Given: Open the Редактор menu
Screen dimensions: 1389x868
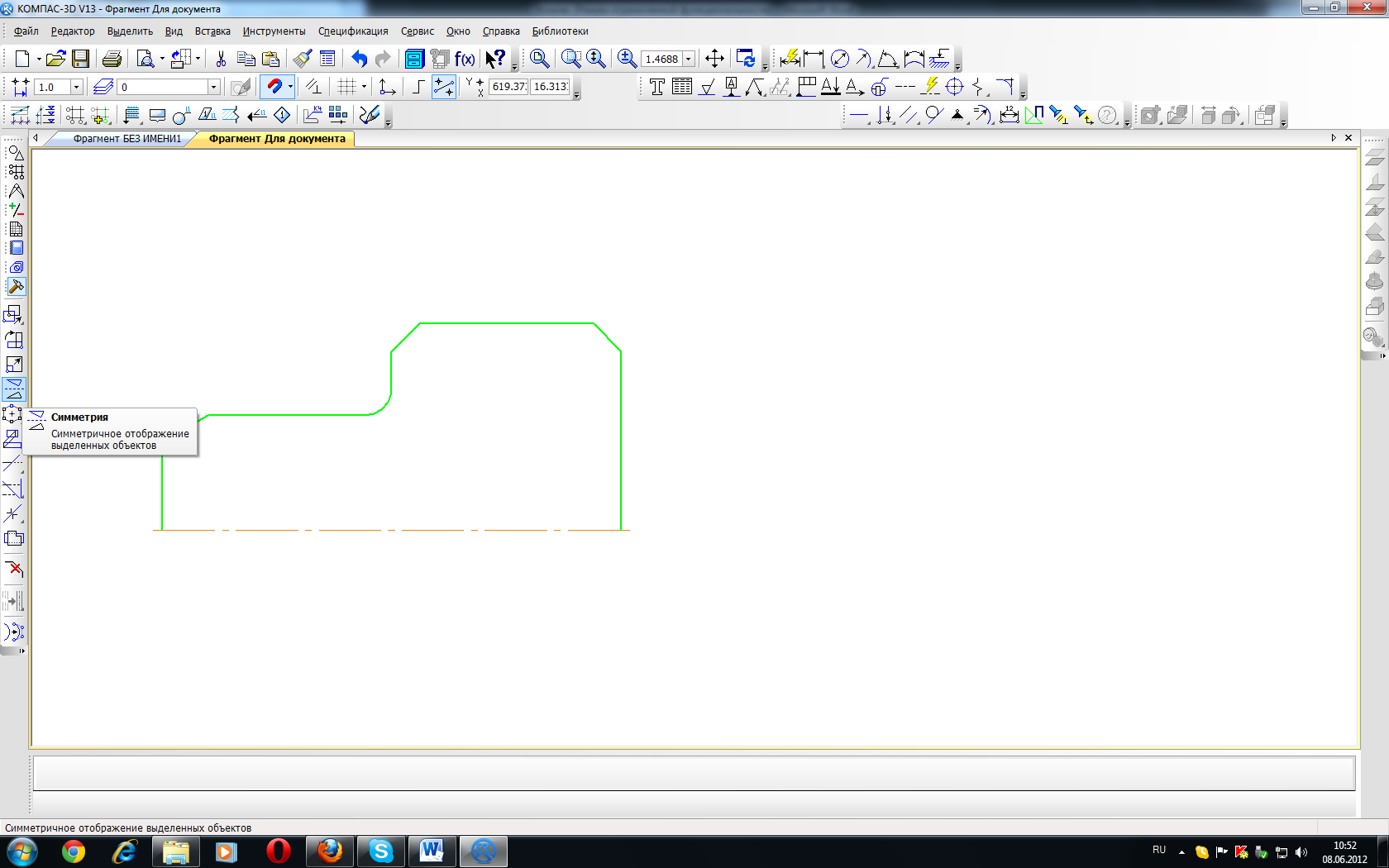Looking at the screenshot, I should click(x=73, y=31).
